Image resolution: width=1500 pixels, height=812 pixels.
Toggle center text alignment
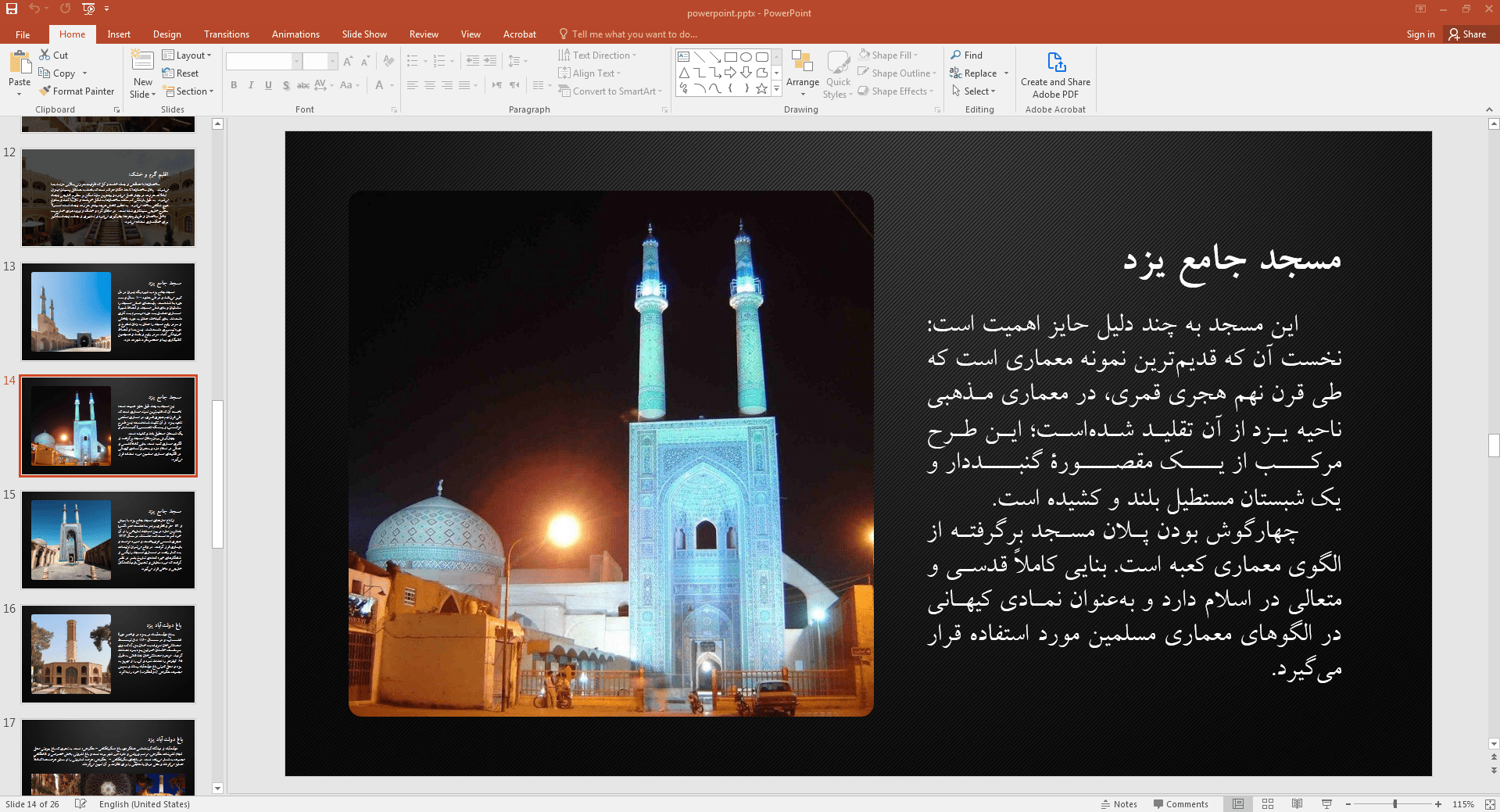430,85
